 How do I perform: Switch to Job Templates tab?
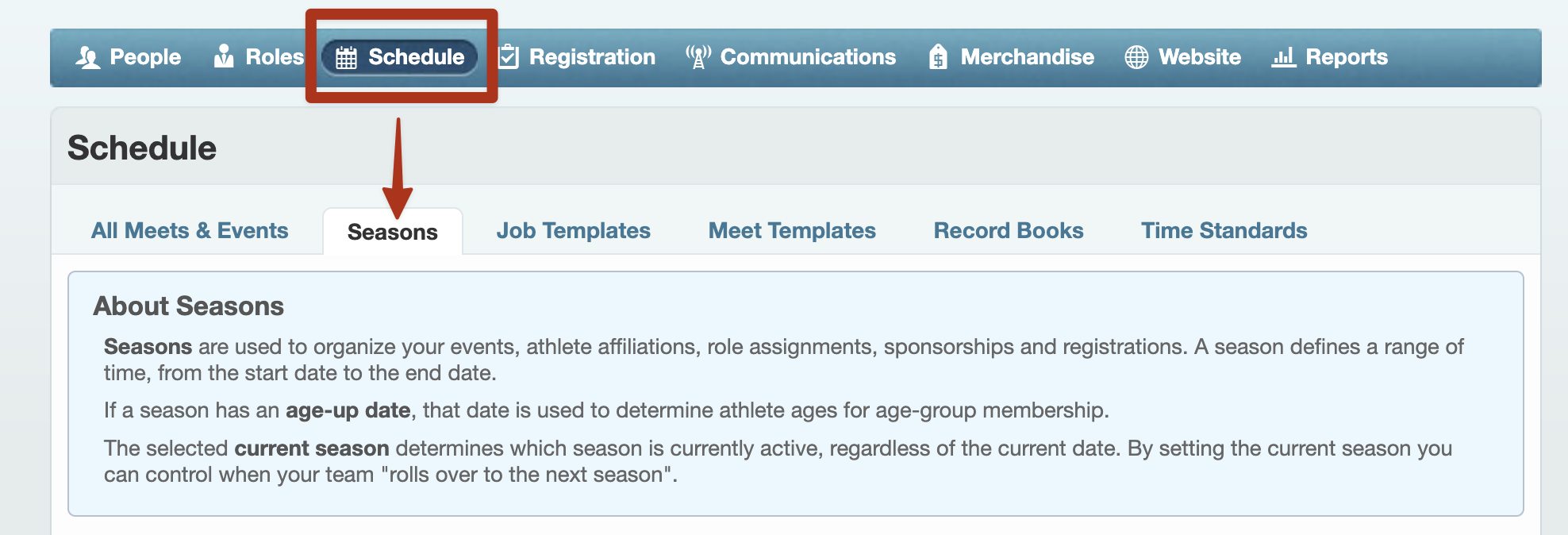pos(574,231)
